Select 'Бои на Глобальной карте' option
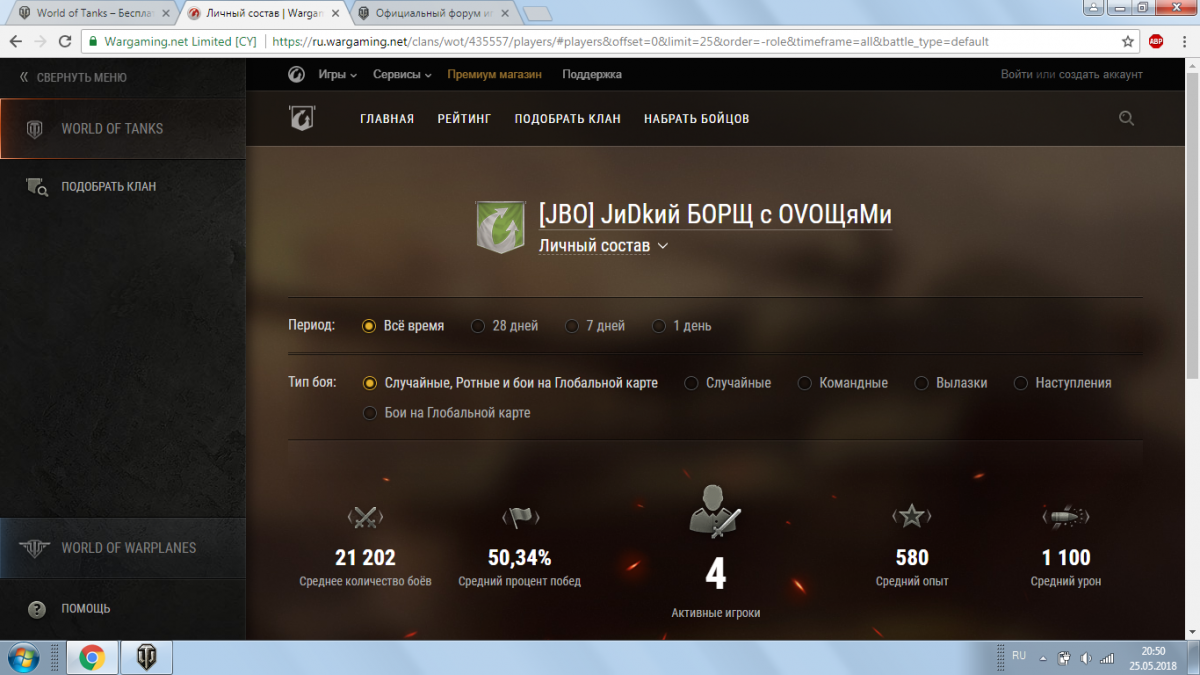The width and height of the screenshot is (1200, 675). 447,413
